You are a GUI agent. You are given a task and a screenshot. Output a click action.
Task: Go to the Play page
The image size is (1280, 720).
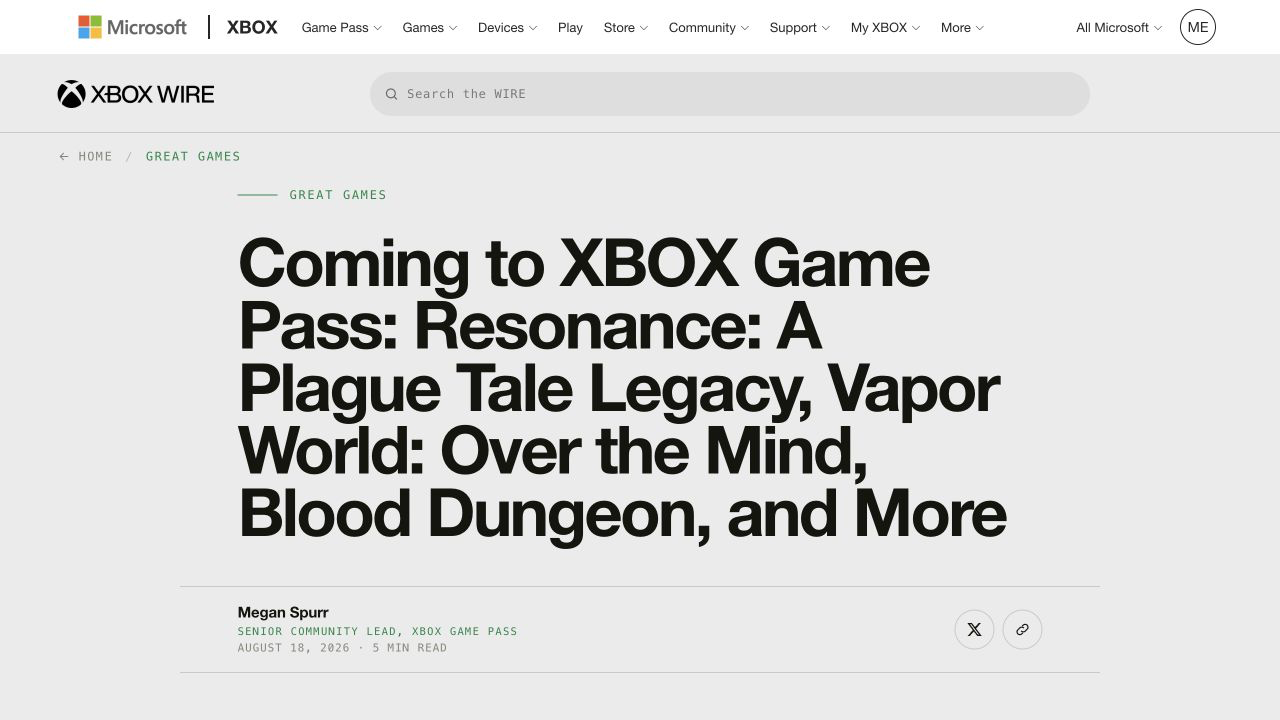[x=570, y=27]
